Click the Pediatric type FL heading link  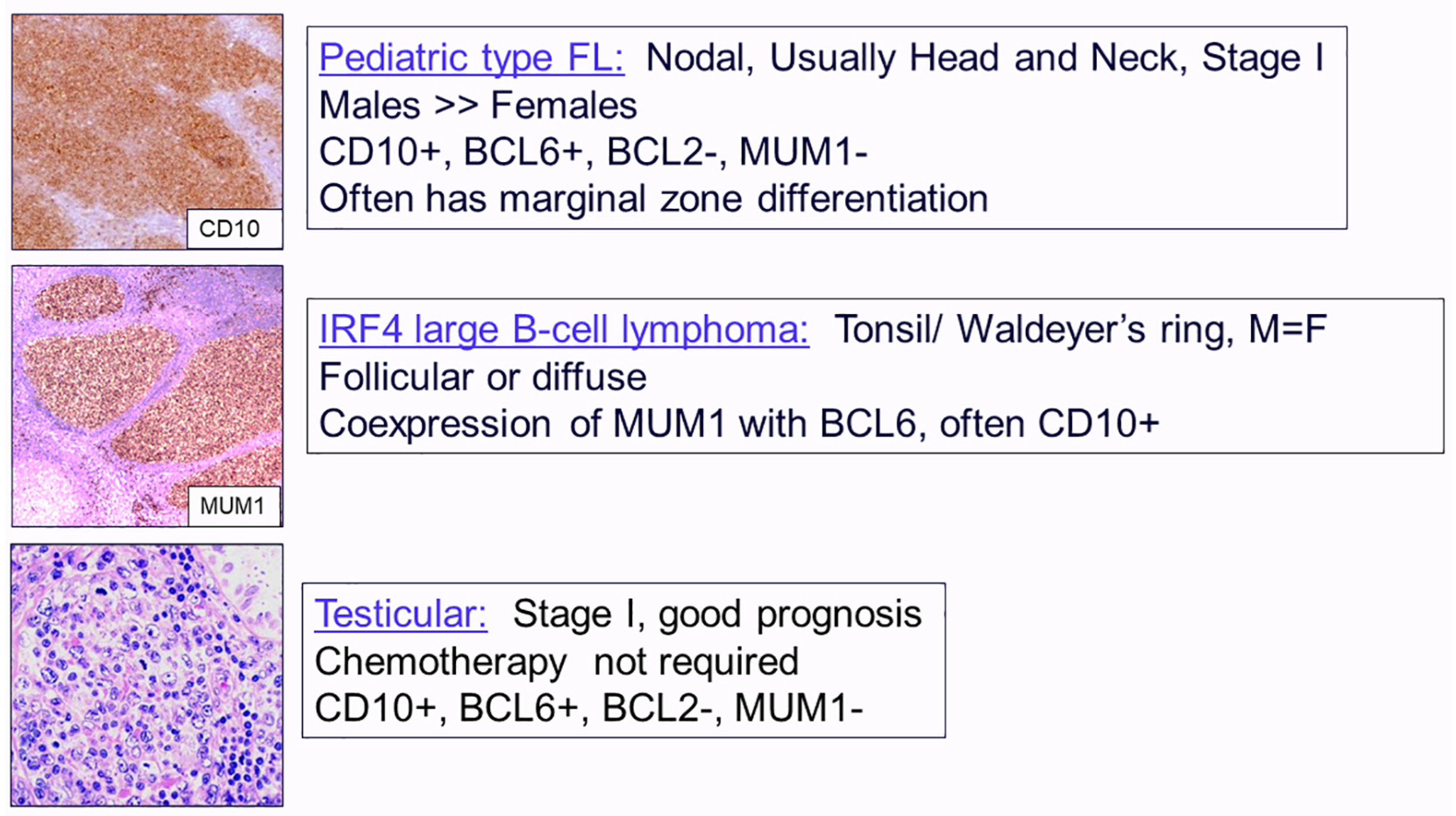pos(471,58)
